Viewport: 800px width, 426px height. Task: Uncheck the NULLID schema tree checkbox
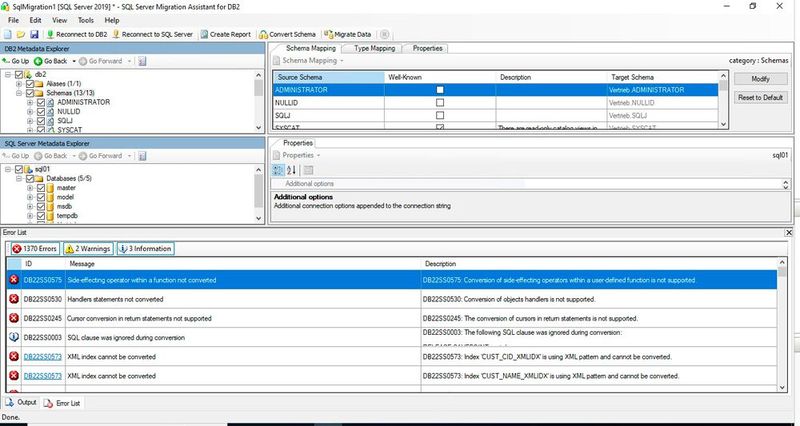41,111
